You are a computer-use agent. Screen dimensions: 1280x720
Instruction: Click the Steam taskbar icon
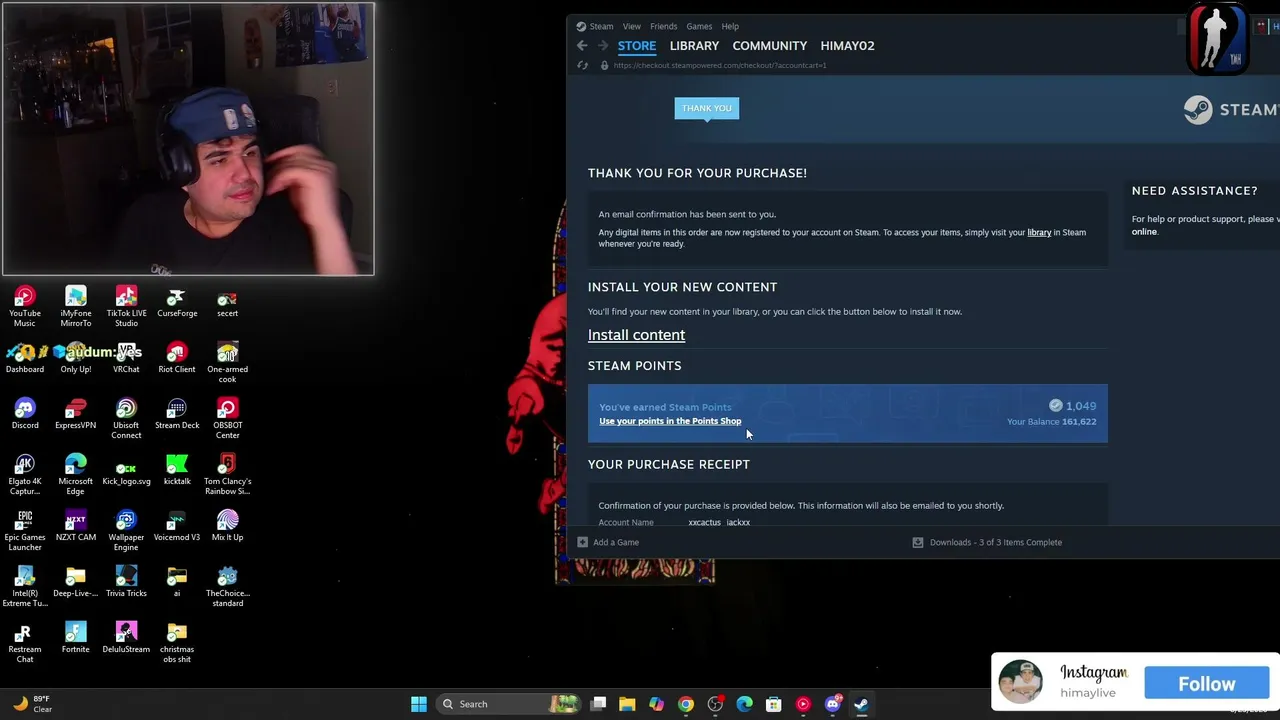click(861, 704)
